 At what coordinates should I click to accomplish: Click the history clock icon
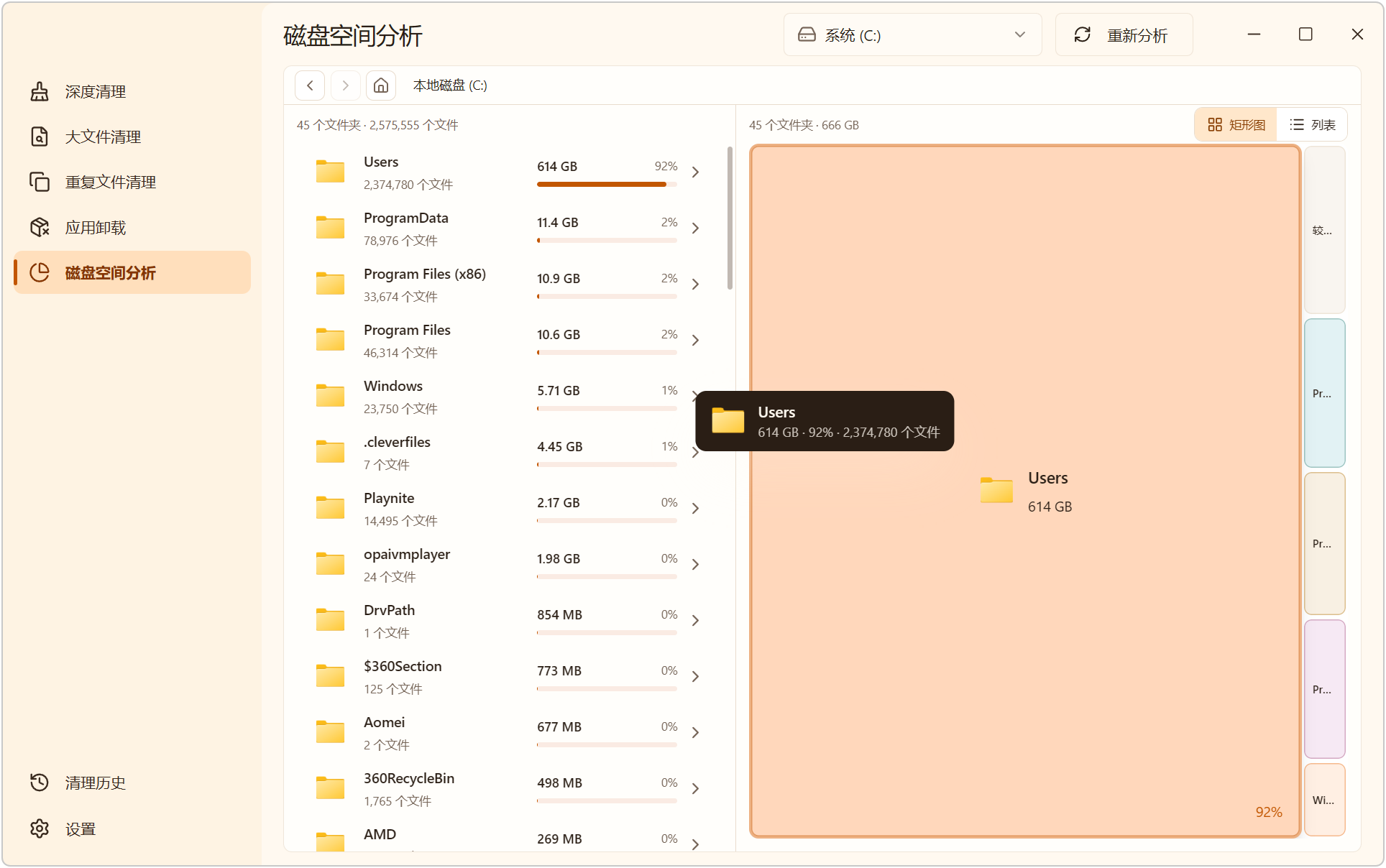coord(40,782)
